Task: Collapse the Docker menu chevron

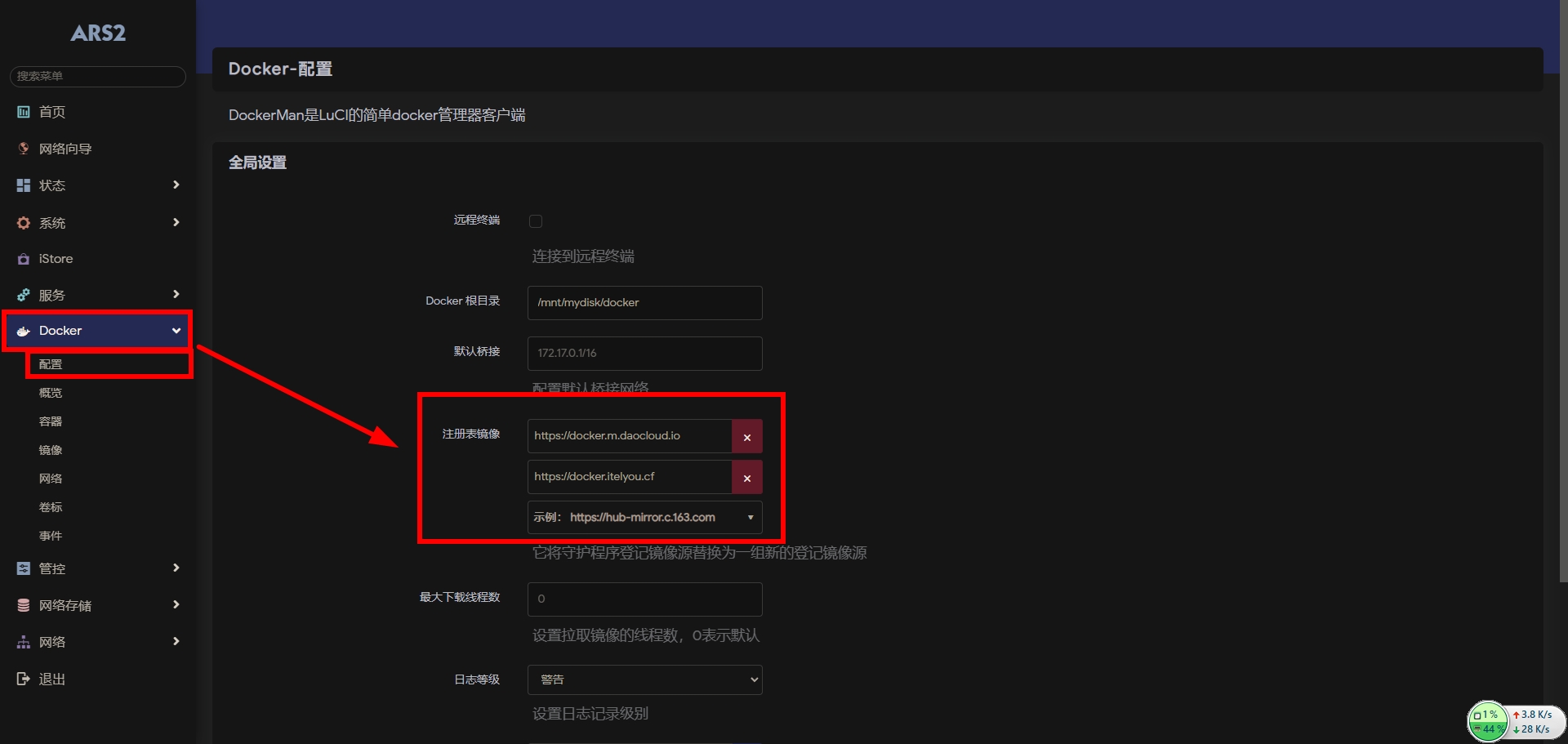Action: coord(176,331)
